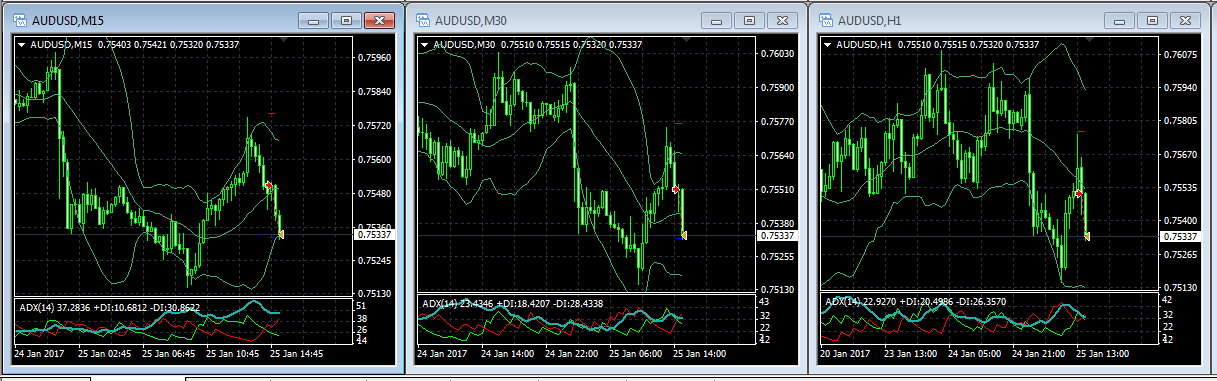Select the red trade arrow on M15 chart

tap(268, 186)
